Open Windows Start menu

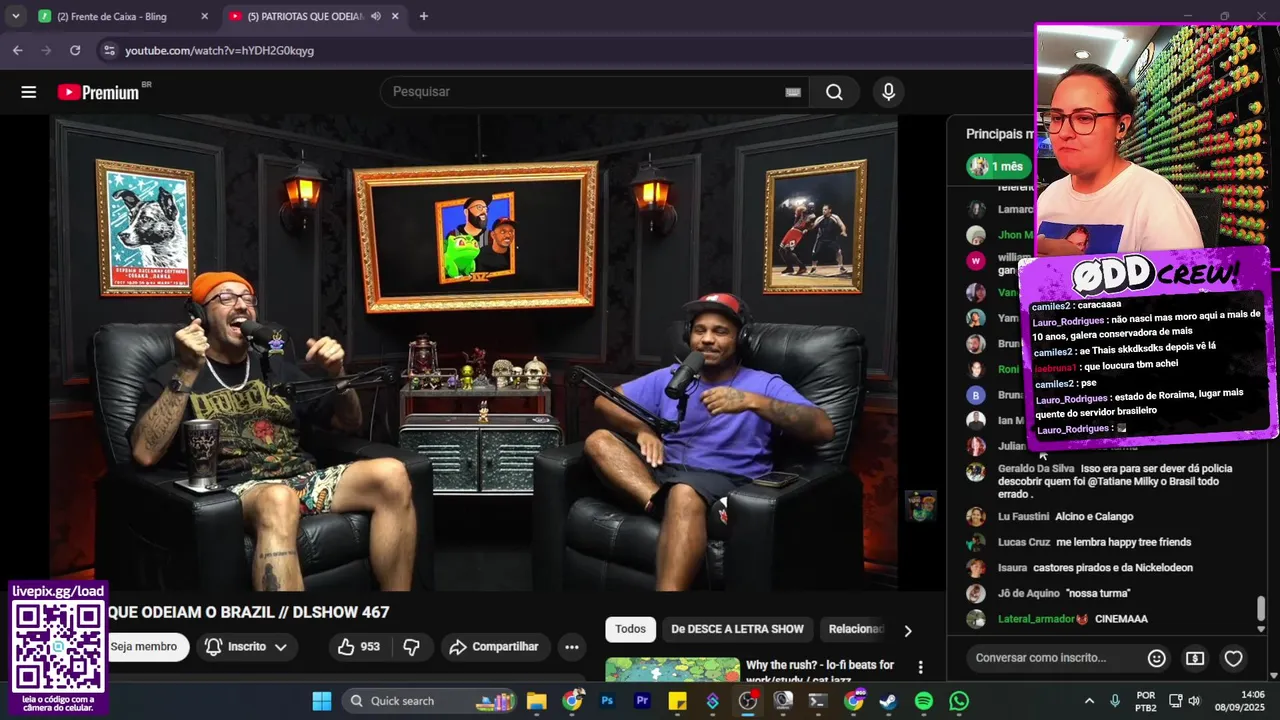[x=322, y=701]
